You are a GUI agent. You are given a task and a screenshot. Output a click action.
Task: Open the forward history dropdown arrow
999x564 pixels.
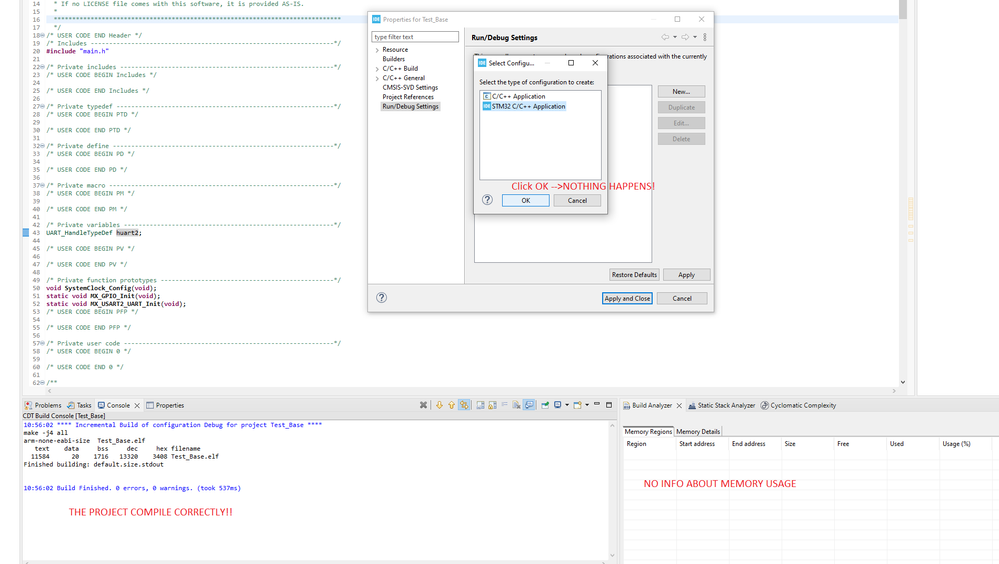[x=695, y=37]
